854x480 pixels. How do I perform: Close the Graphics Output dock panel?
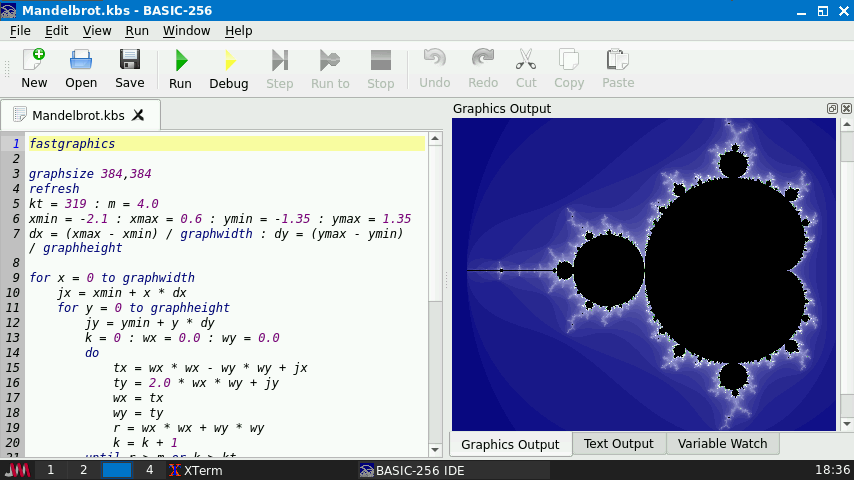coord(846,108)
